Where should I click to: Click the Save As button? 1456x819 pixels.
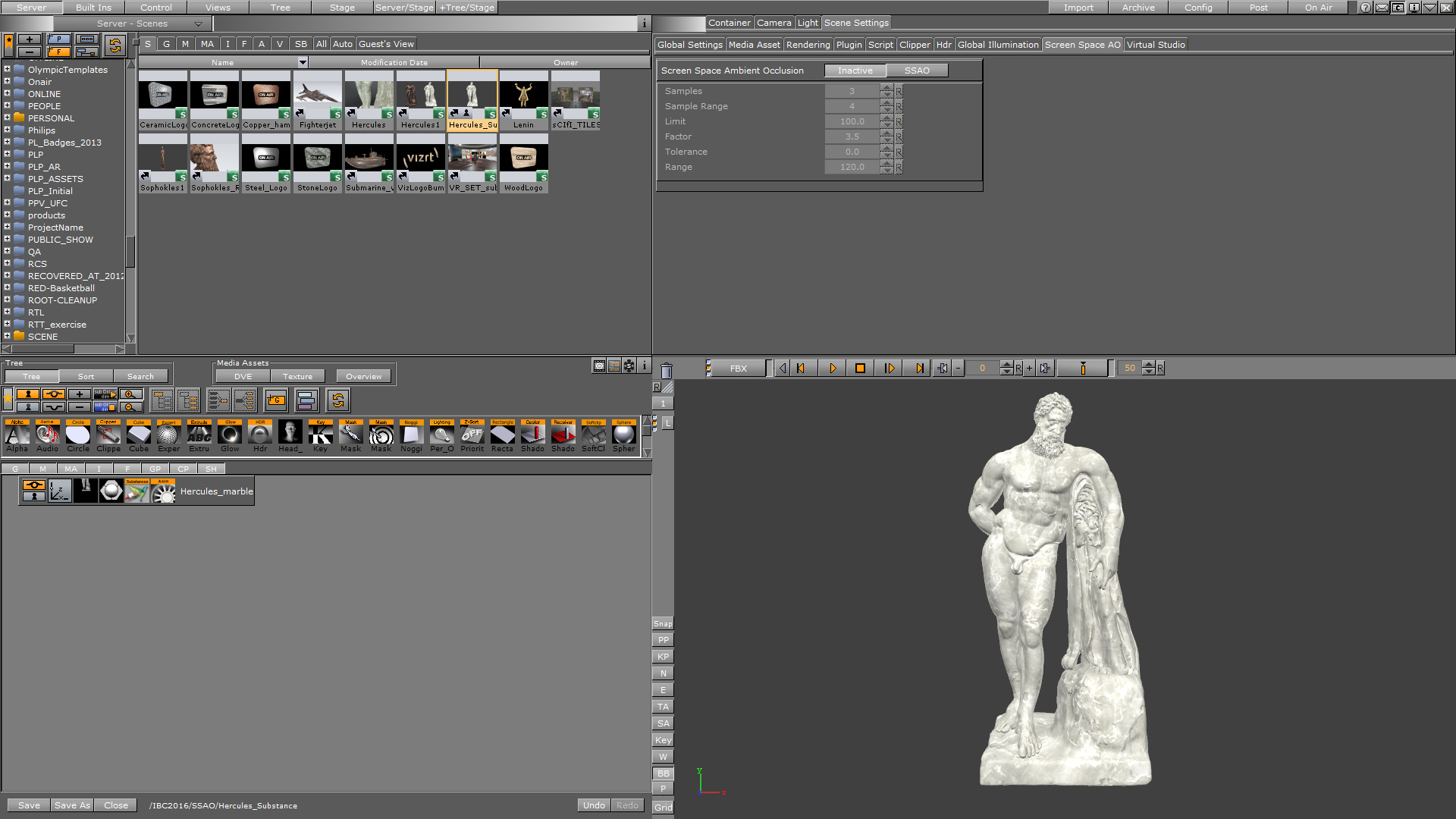(x=72, y=805)
